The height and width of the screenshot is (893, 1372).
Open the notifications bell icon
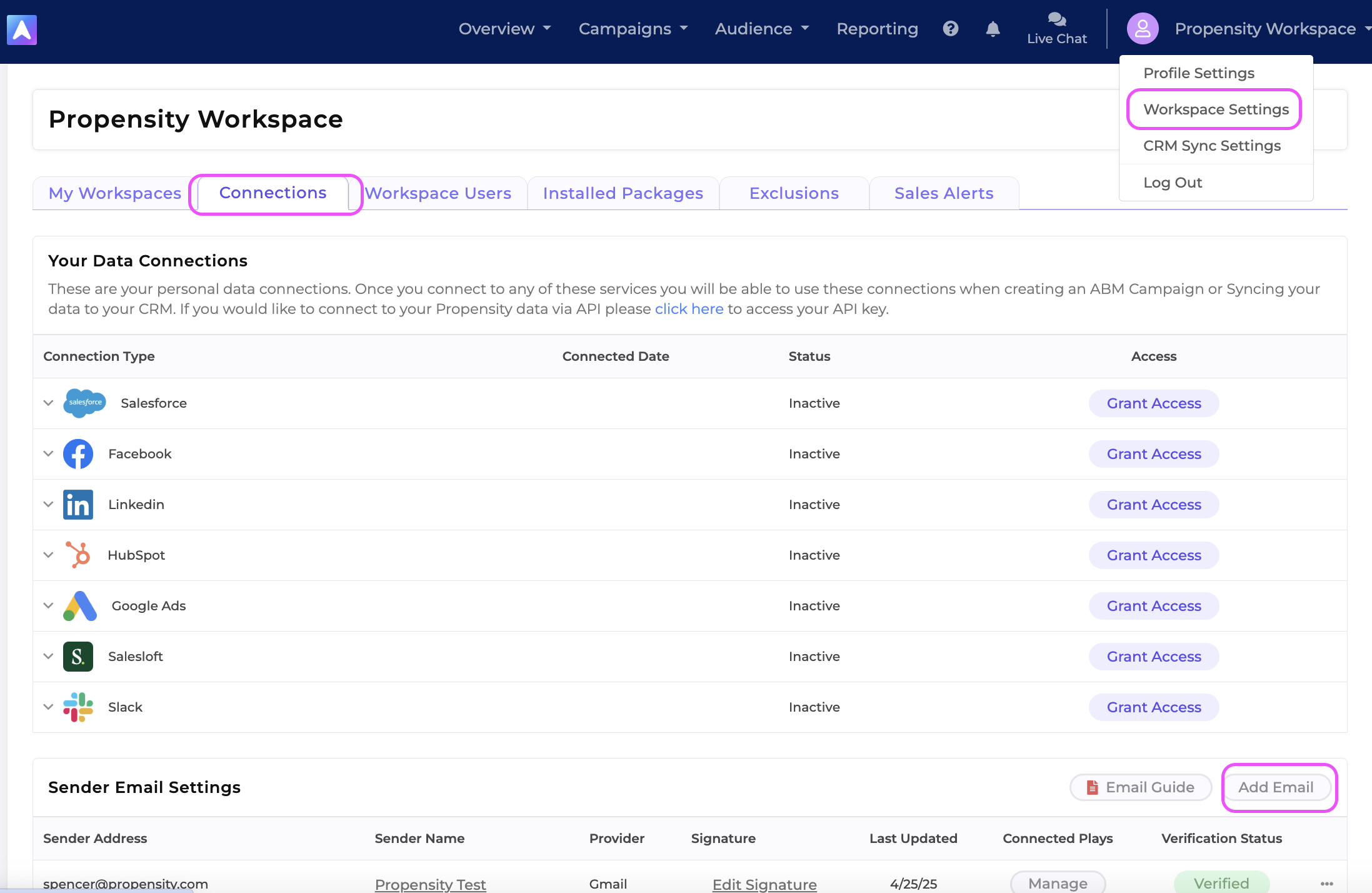[x=993, y=29]
